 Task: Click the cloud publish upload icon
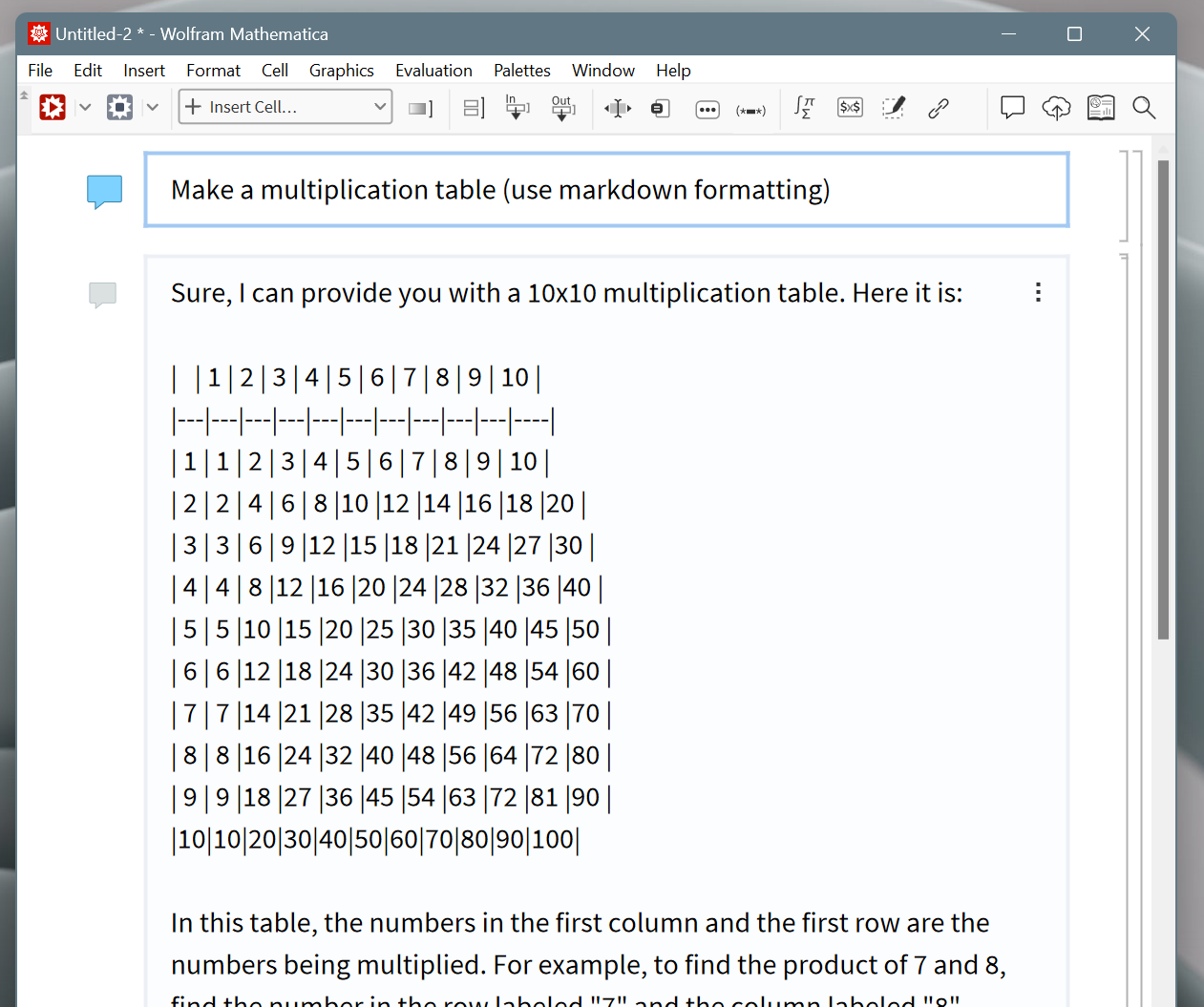[1056, 108]
